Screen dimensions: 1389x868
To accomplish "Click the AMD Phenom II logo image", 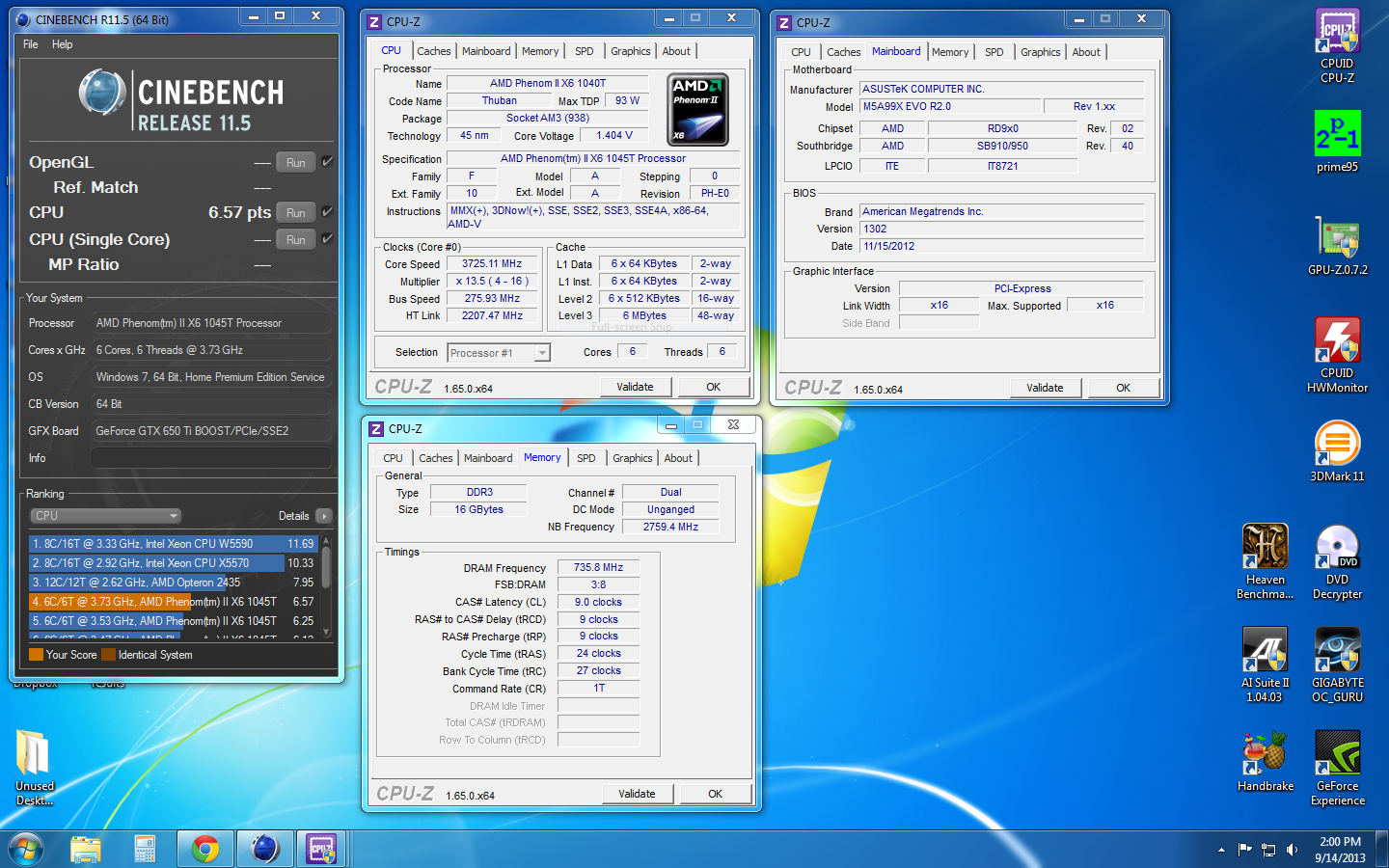I will [697, 111].
